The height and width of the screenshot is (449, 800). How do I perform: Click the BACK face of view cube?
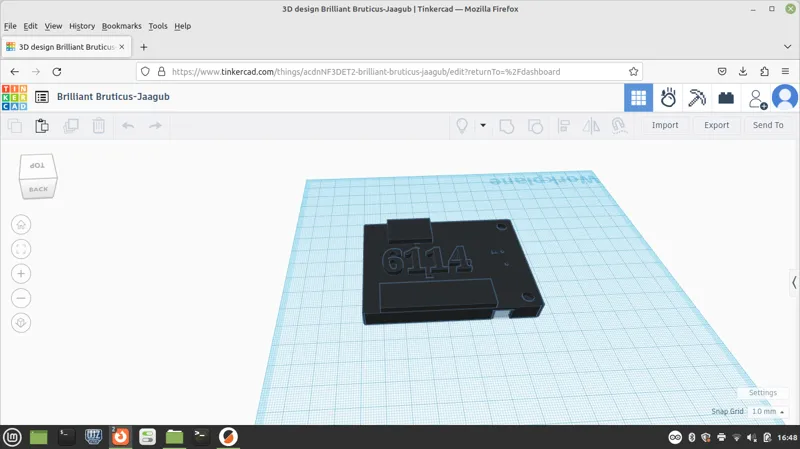pyautogui.click(x=38, y=189)
